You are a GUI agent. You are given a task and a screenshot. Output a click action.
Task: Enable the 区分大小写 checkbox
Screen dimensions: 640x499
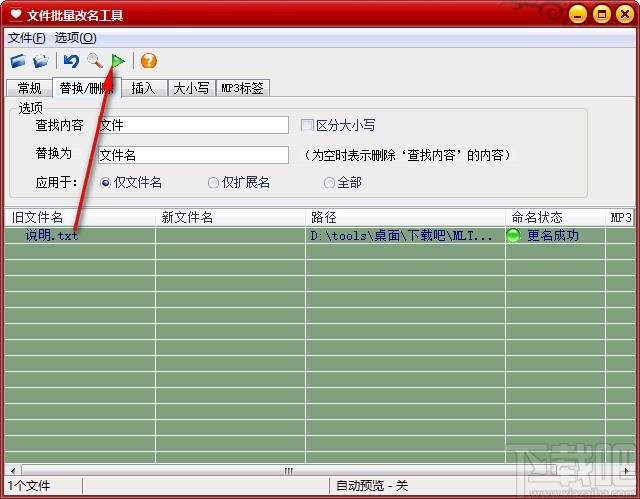tap(308, 126)
